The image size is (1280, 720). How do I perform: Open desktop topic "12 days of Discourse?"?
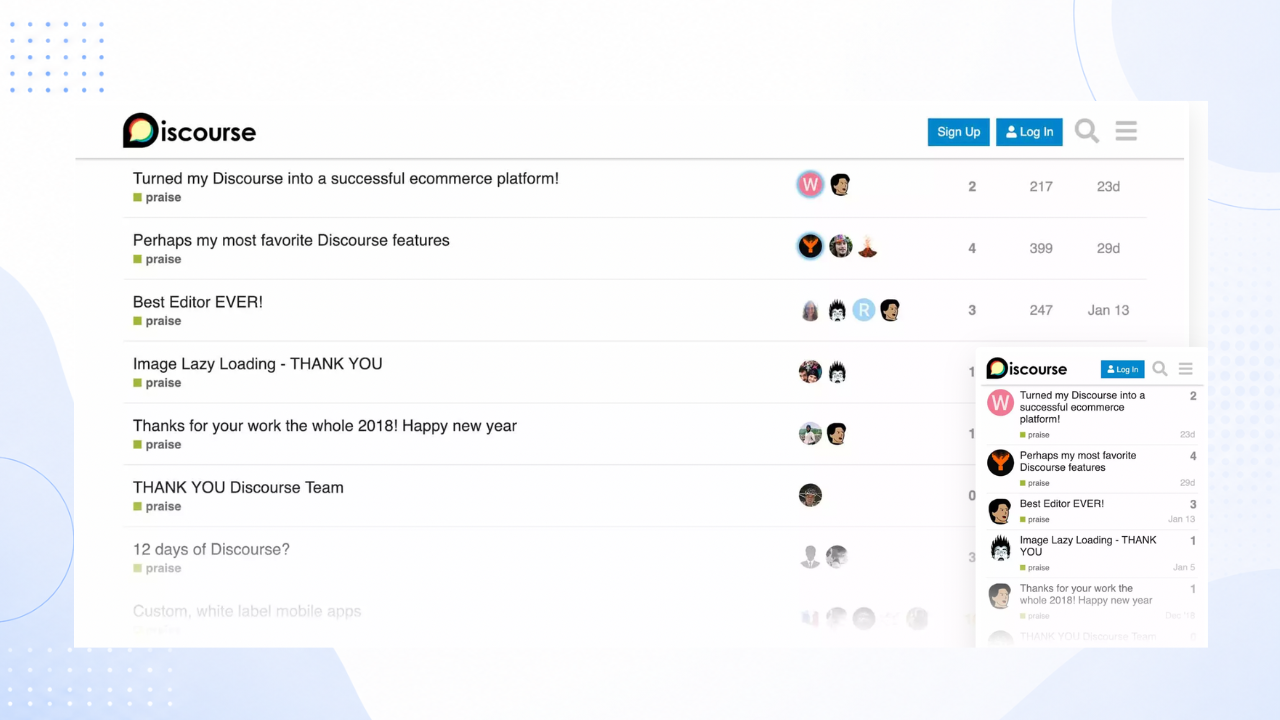211,550
